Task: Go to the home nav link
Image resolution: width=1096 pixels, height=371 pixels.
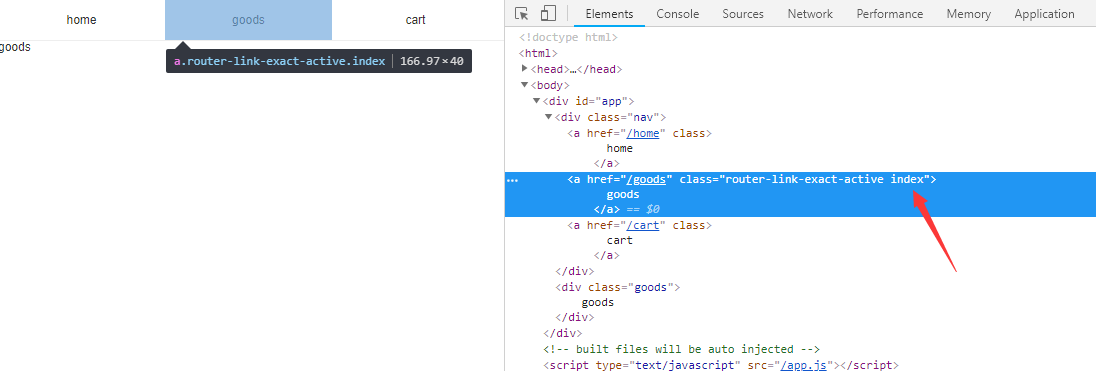Action: pos(82,20)
